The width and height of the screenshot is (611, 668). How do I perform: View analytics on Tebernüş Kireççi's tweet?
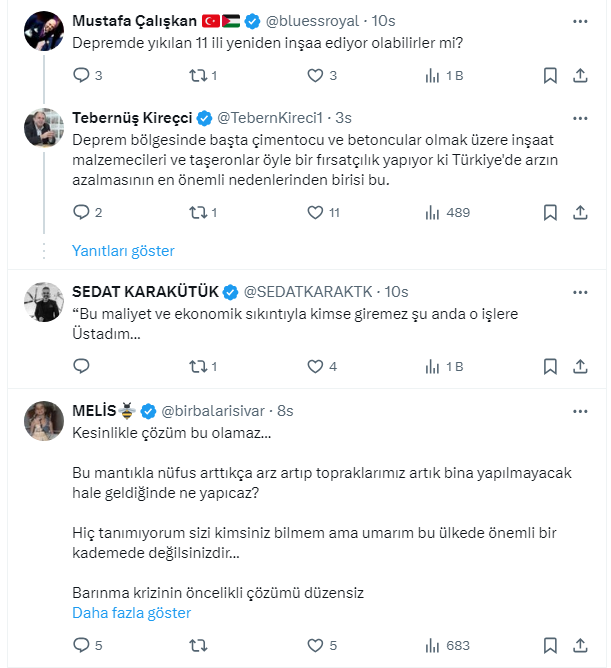[x=433, y=212]
